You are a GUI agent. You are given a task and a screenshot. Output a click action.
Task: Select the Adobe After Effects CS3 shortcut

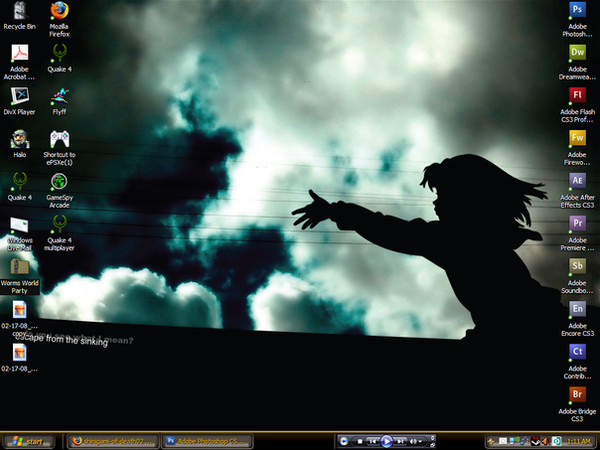577,191
